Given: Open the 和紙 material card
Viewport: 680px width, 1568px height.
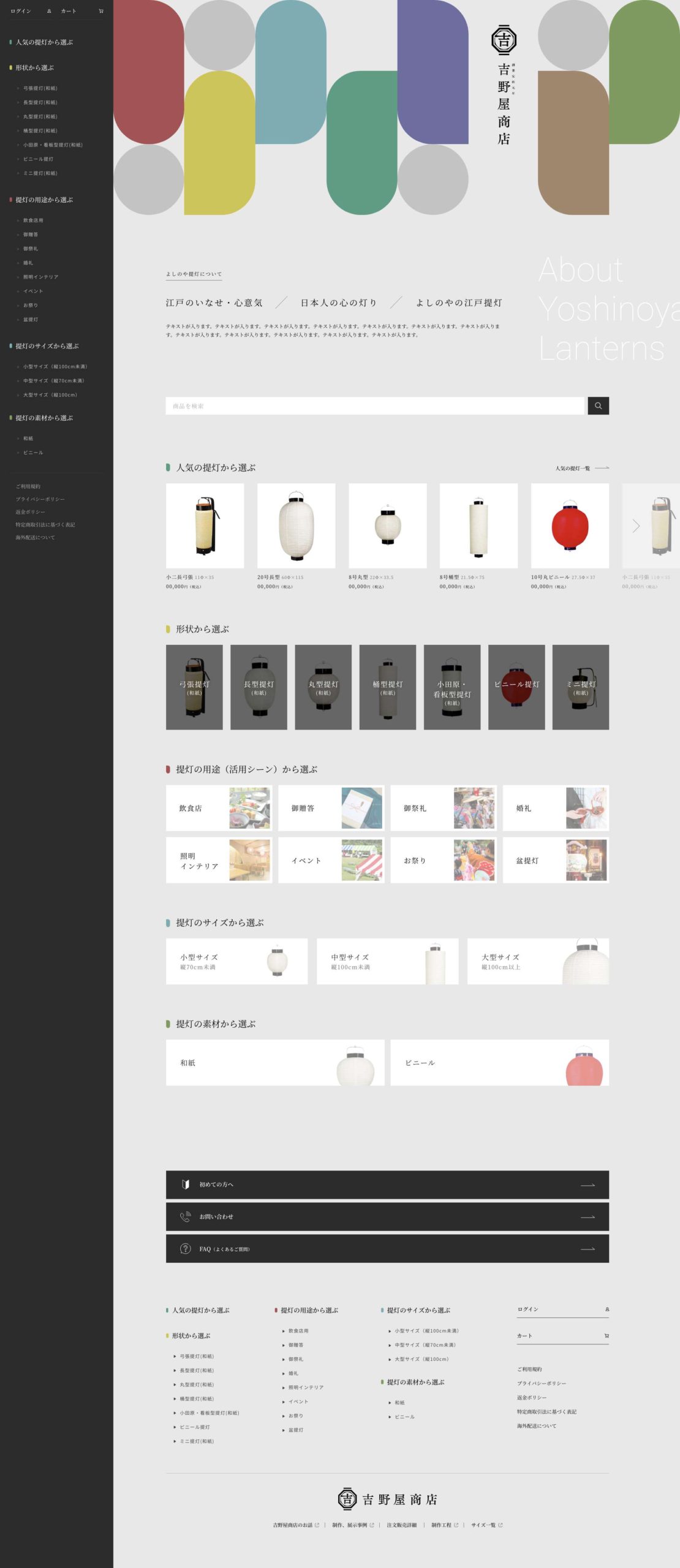Looking at the screenshot, I should 275,1062.
